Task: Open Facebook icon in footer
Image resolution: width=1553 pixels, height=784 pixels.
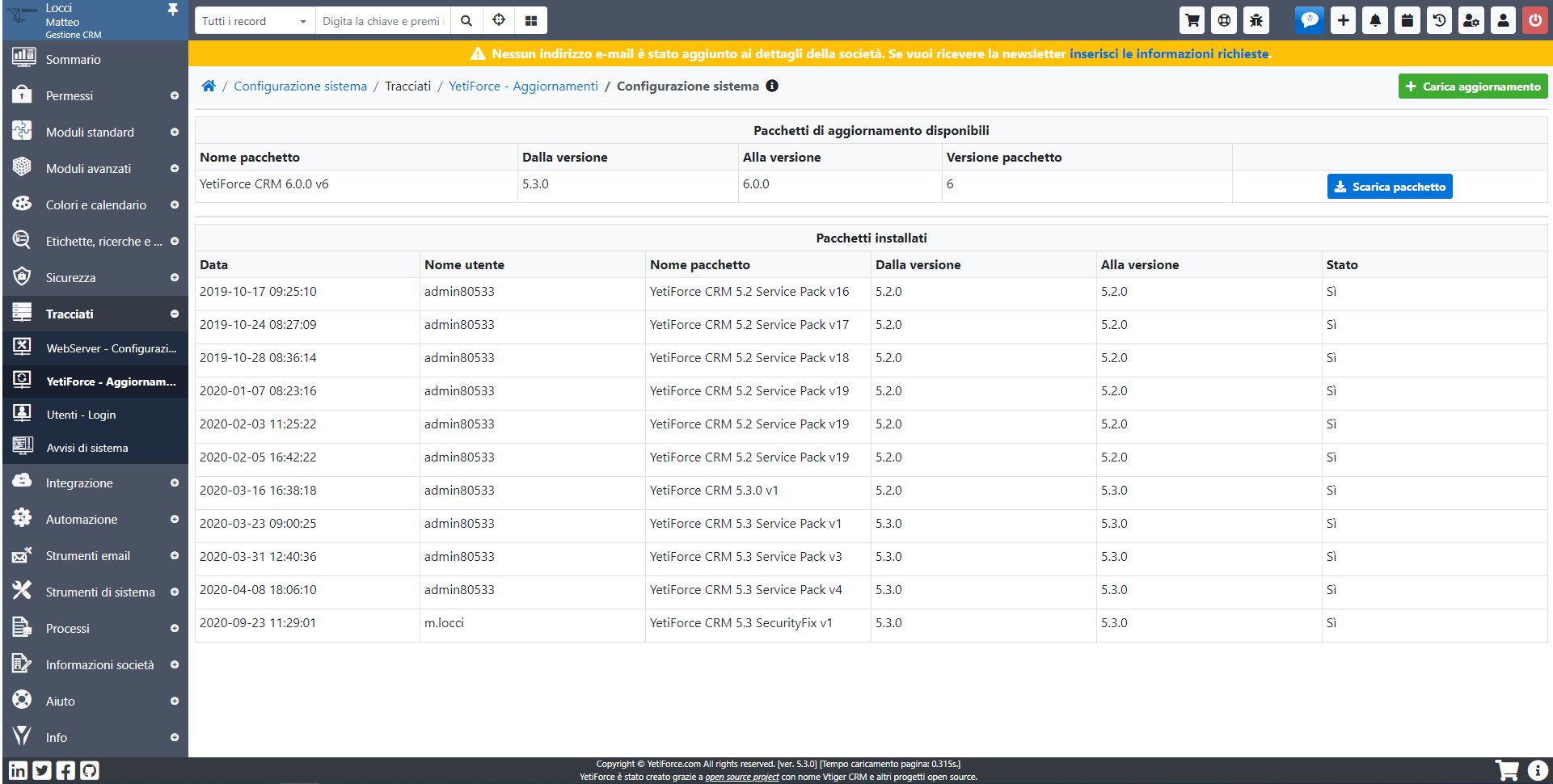Action: 65,770
